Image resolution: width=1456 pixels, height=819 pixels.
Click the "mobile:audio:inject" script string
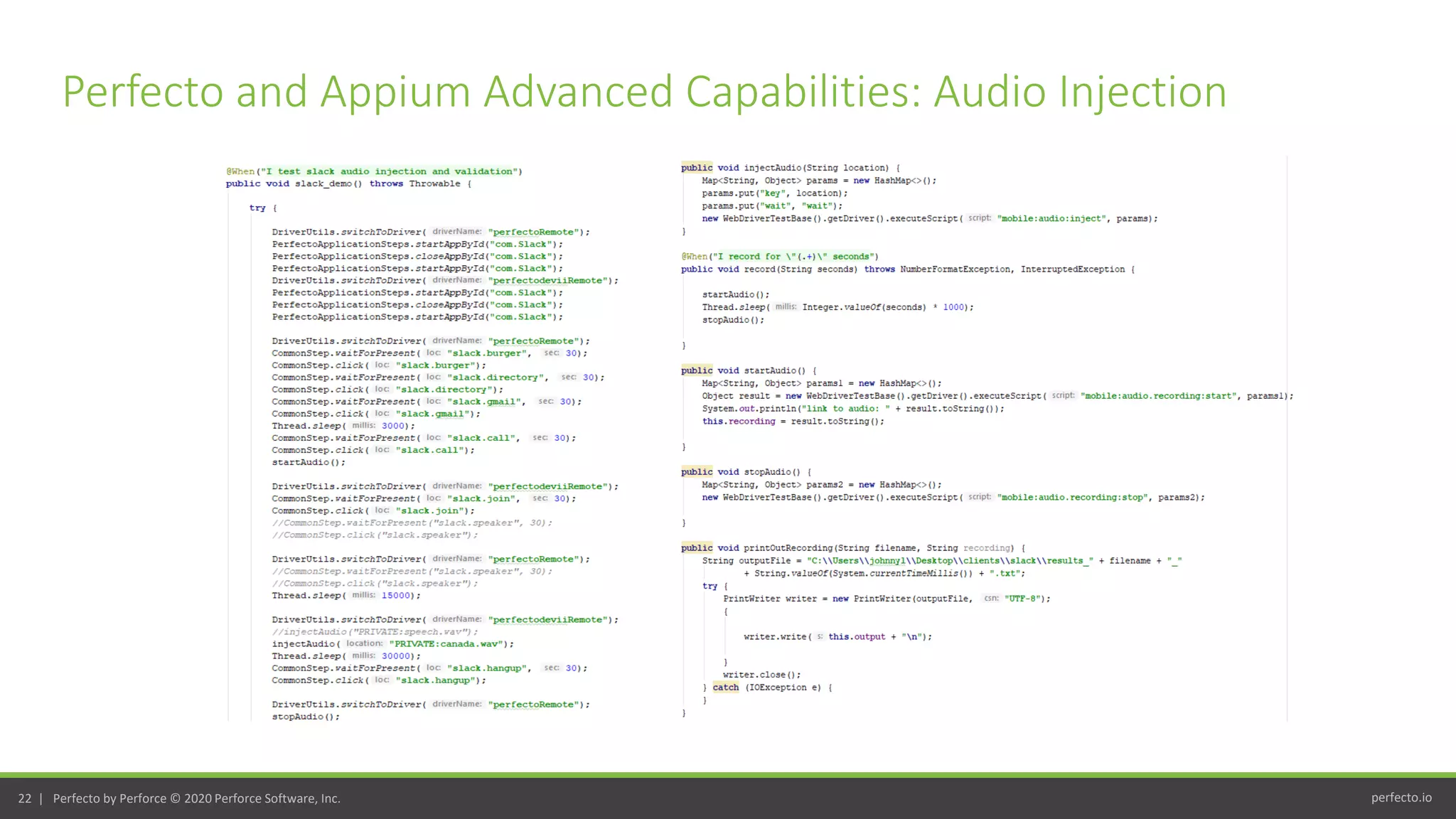1051,218
